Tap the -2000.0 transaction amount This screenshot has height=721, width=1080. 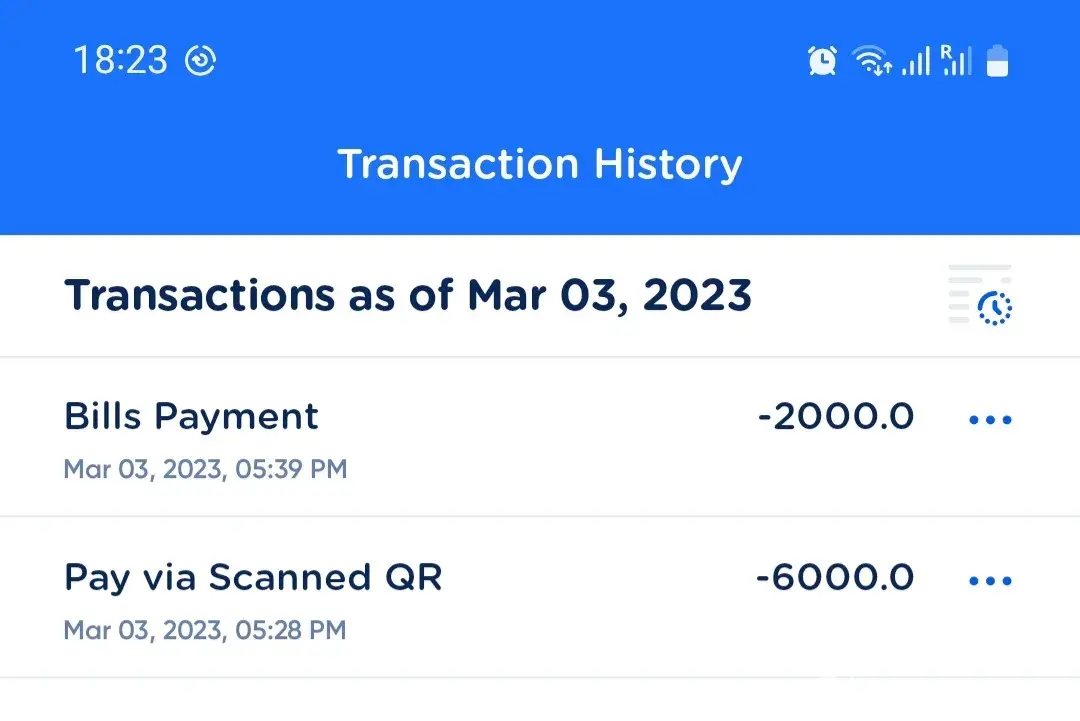836,417
